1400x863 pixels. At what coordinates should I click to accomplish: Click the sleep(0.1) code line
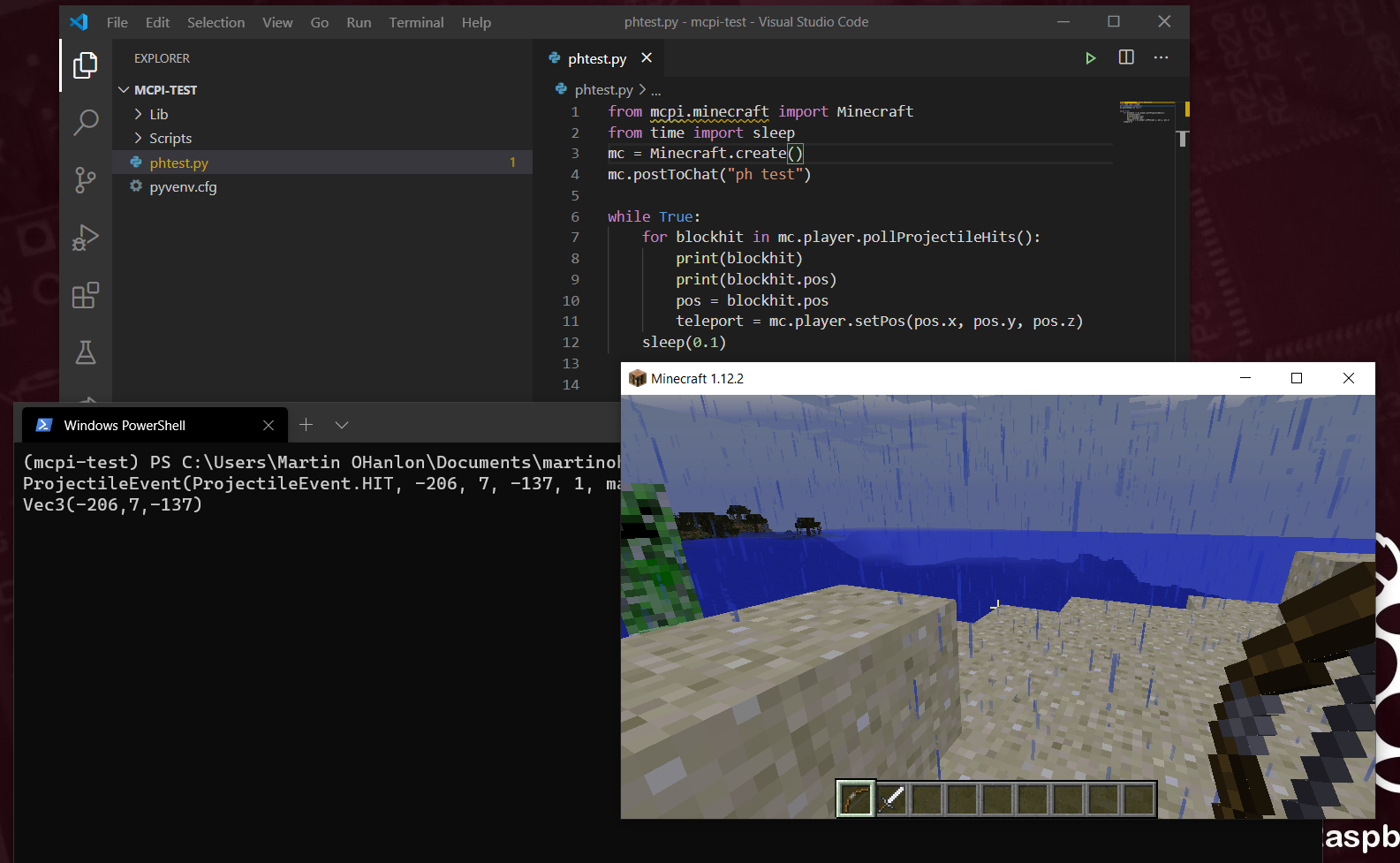(684, 343)
